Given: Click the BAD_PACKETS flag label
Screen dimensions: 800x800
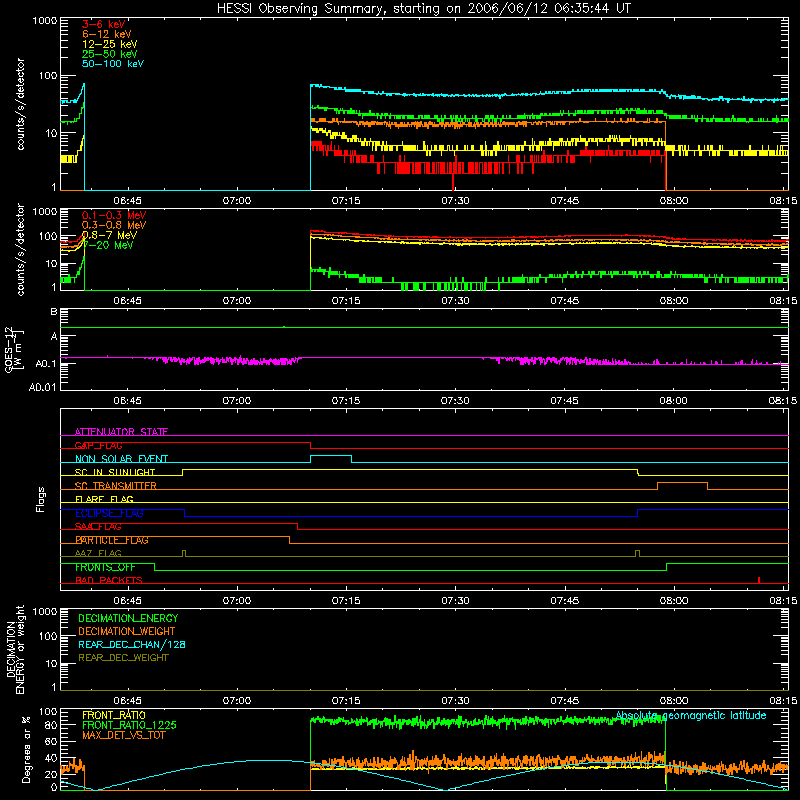Looking at the screenshot, I should 109,580.
